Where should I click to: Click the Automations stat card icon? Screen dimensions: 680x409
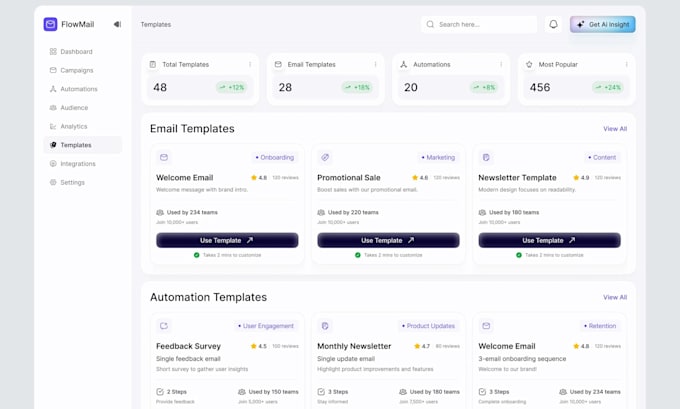(x=403, y=64)
